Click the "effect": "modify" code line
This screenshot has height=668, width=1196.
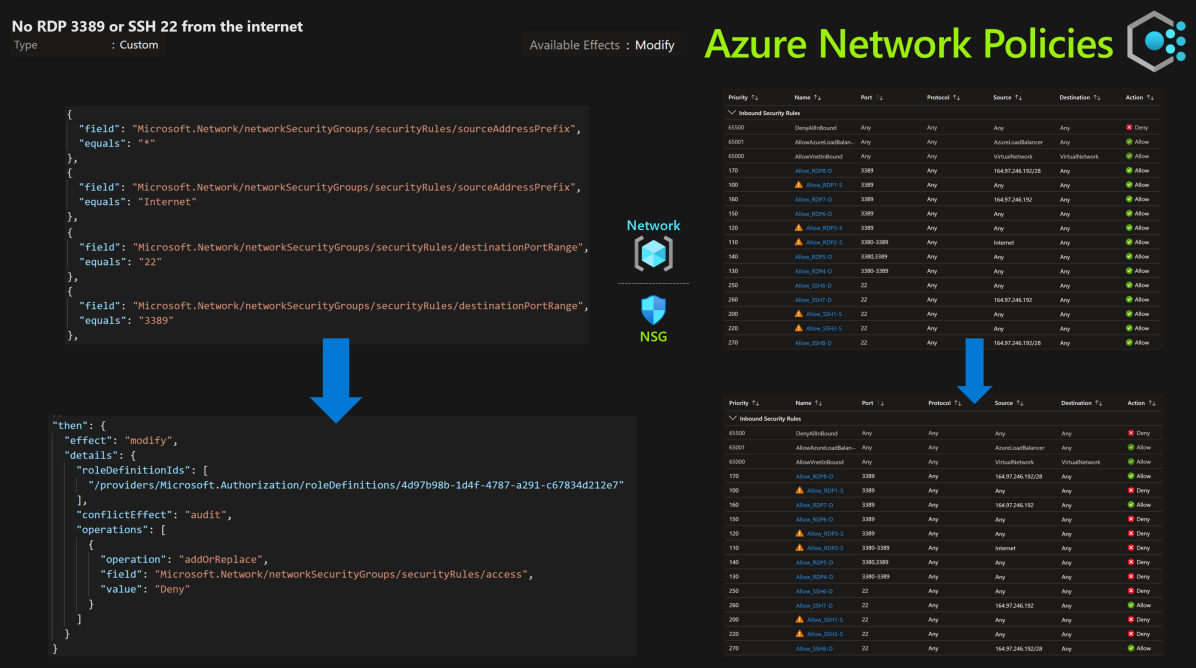121,441
